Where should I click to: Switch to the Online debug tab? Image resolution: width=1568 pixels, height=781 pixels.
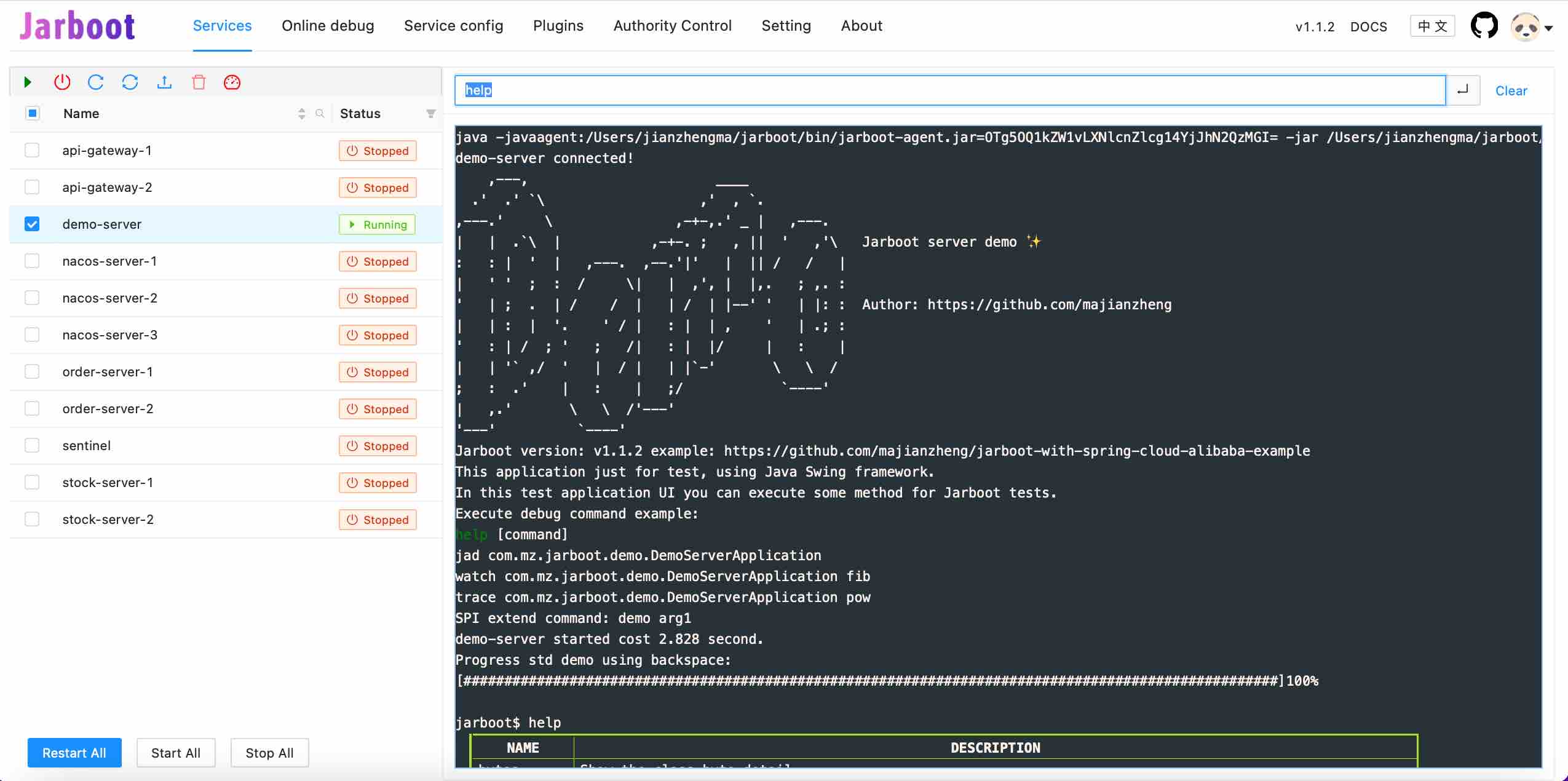click(327, 26)
